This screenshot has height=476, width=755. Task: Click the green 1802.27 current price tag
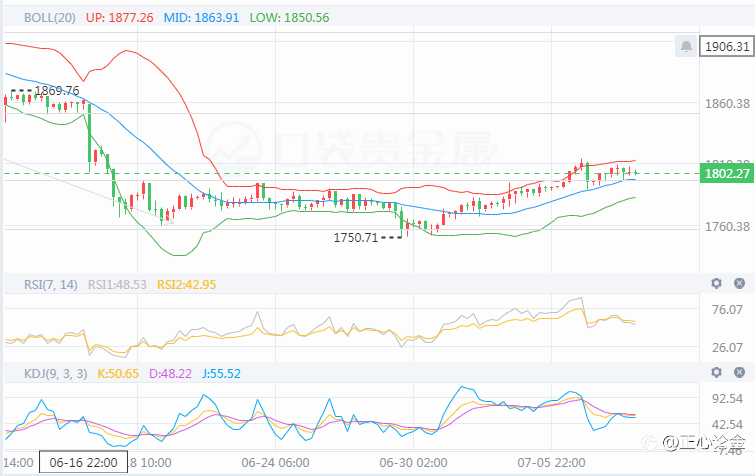727,173
